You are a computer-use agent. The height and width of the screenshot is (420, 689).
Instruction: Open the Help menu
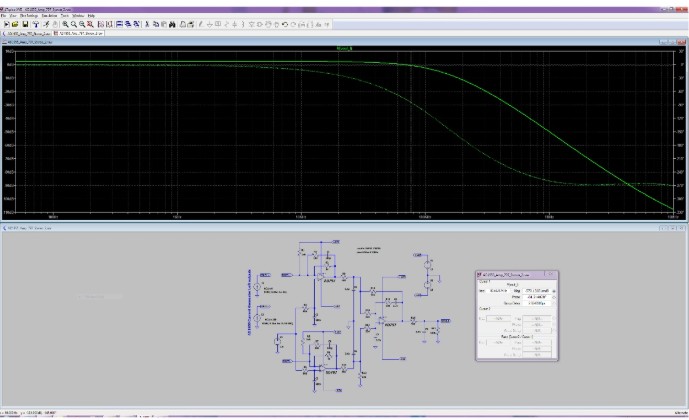[x=91, y=16]
